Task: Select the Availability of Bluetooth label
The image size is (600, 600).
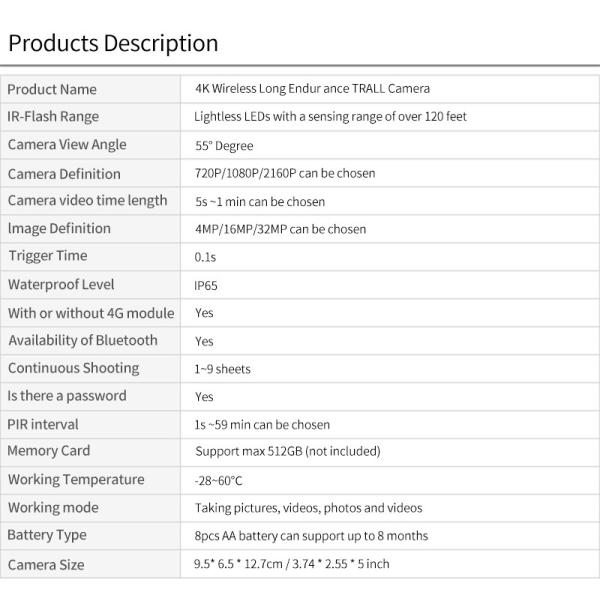Action: tap(83, 340)
